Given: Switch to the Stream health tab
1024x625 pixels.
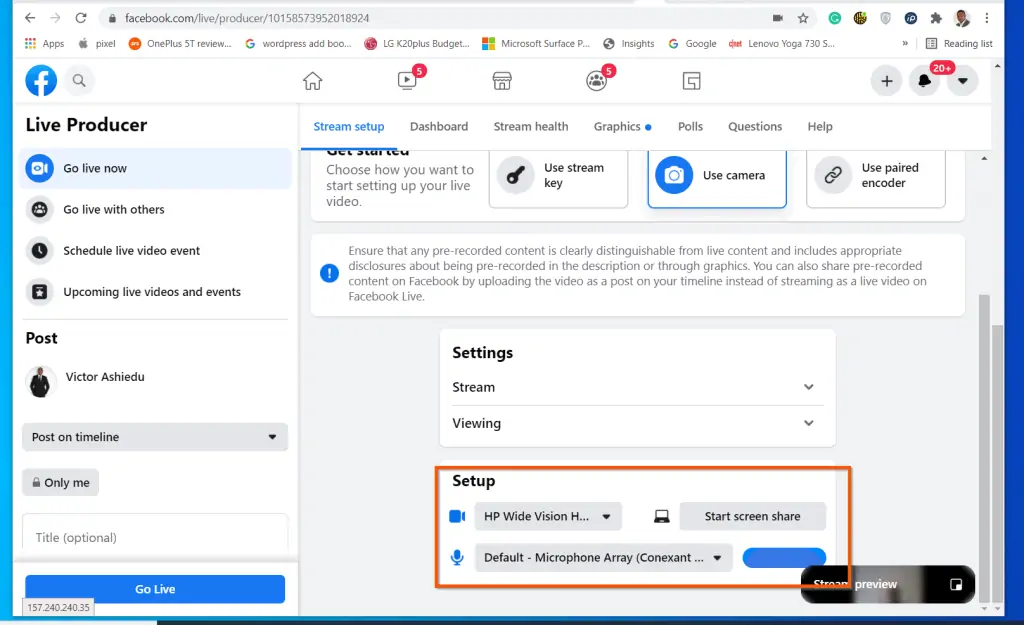Looking at the screenshot, I should [531, 126].
